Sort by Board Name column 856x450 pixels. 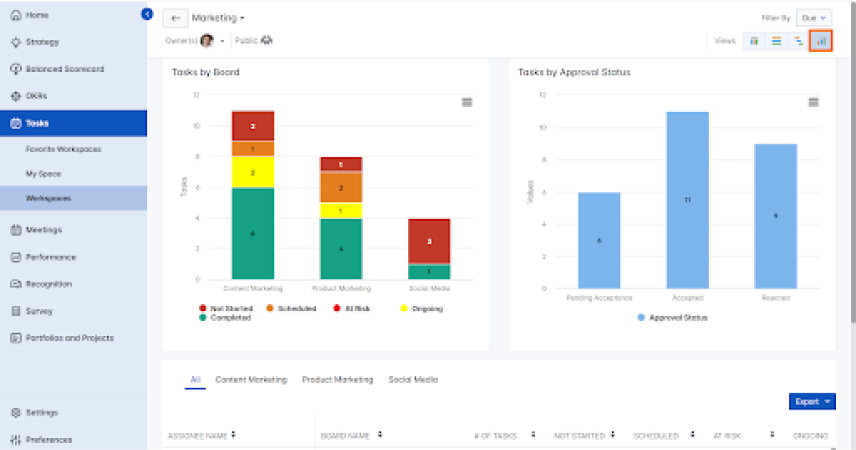(380, 435)
